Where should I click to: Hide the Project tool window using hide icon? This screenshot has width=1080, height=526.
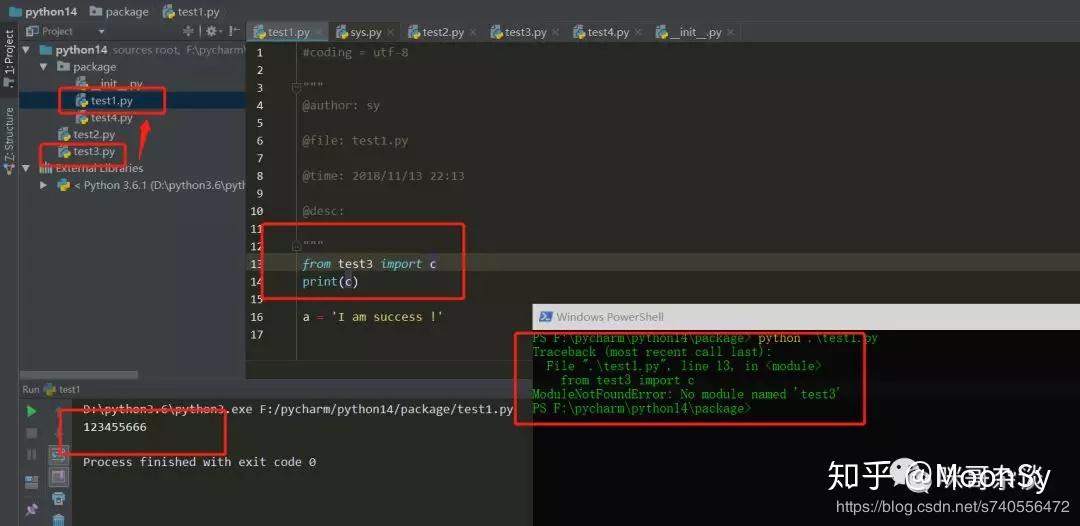[x=234, y=31]
